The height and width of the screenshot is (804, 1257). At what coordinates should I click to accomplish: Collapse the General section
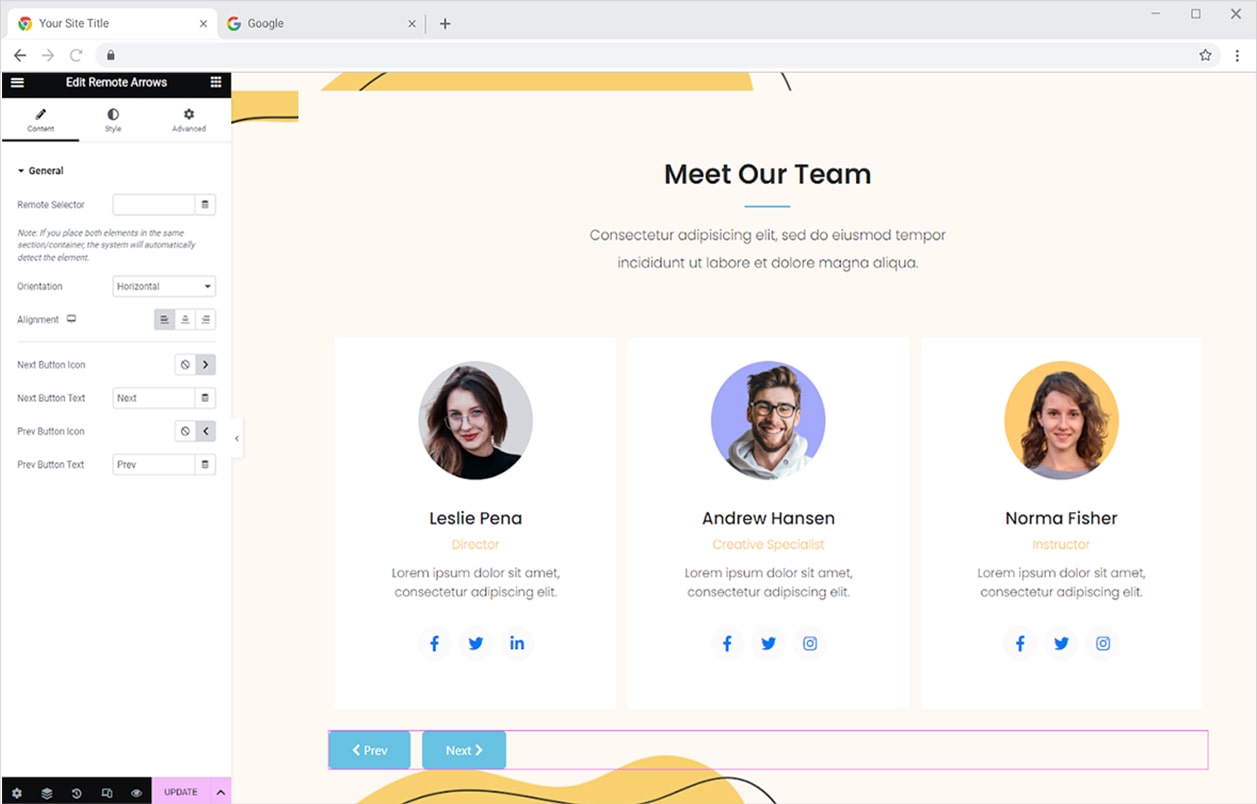tap(41, 171)
